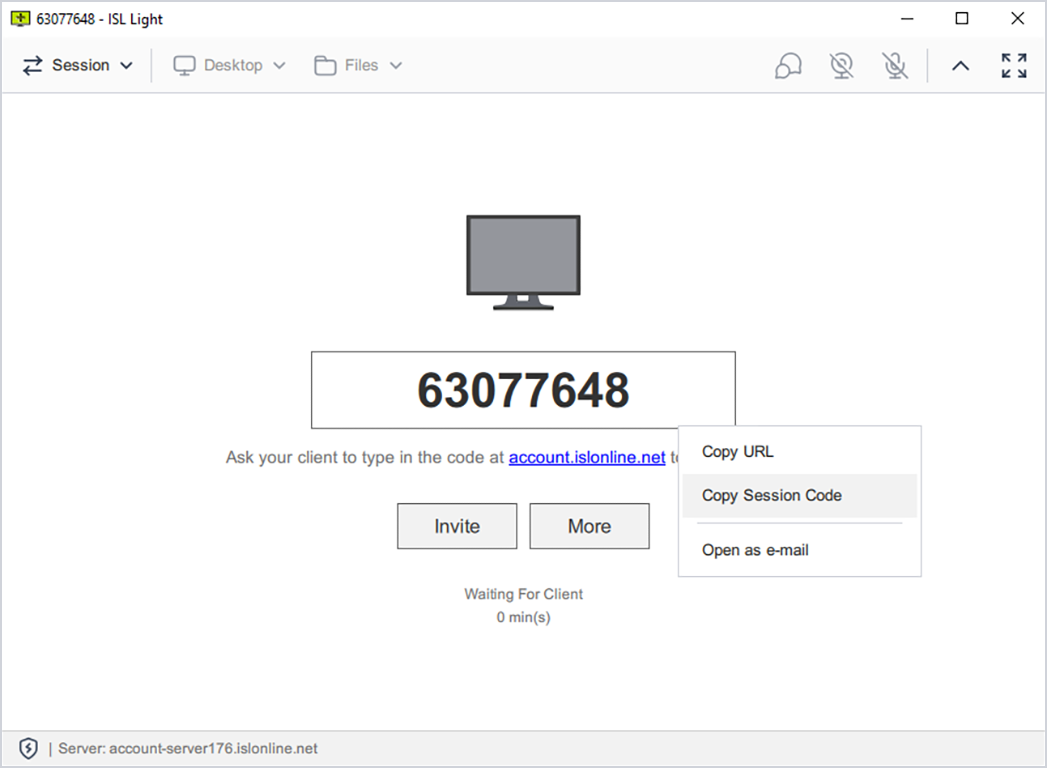Choose Copy URL in the context menu
The width and height of the screenshot is (1047, 768).
[x=737, y=451]
